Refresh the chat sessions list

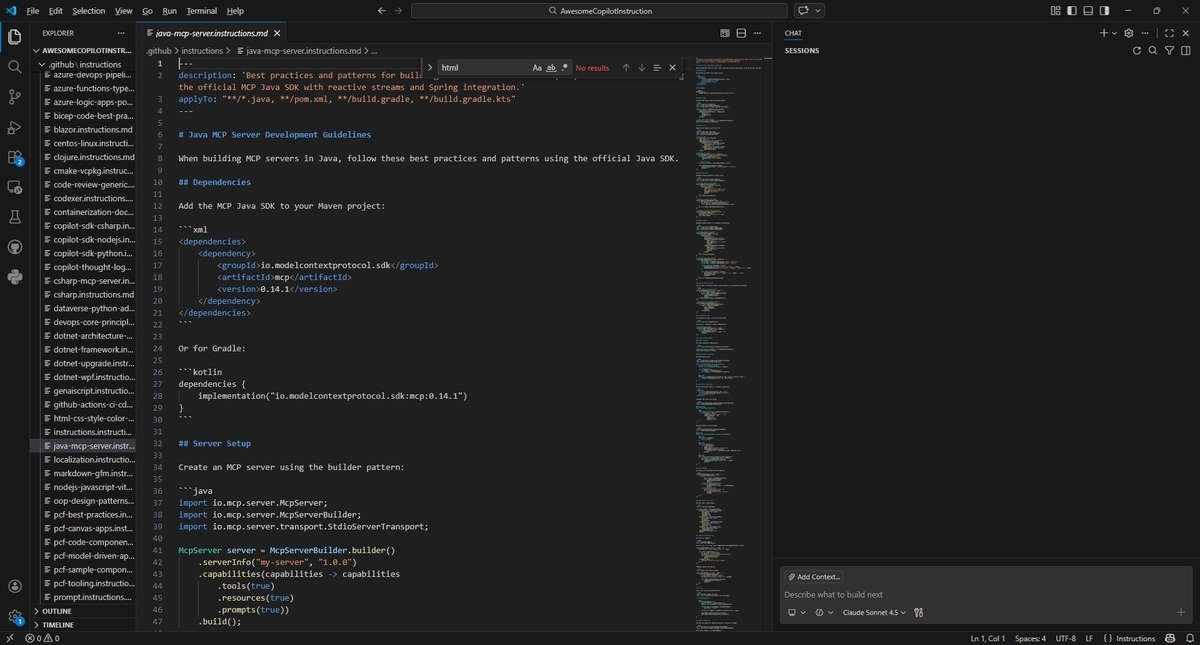1137,50
